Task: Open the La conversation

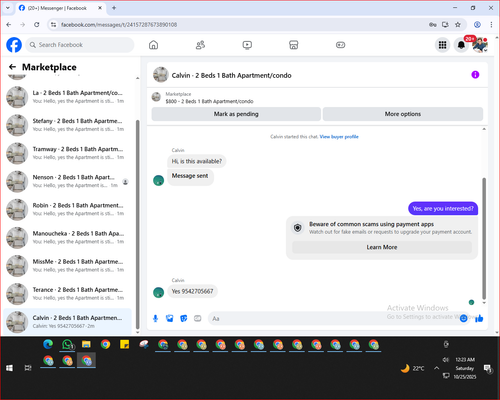Action: click(x=67, y=97)
